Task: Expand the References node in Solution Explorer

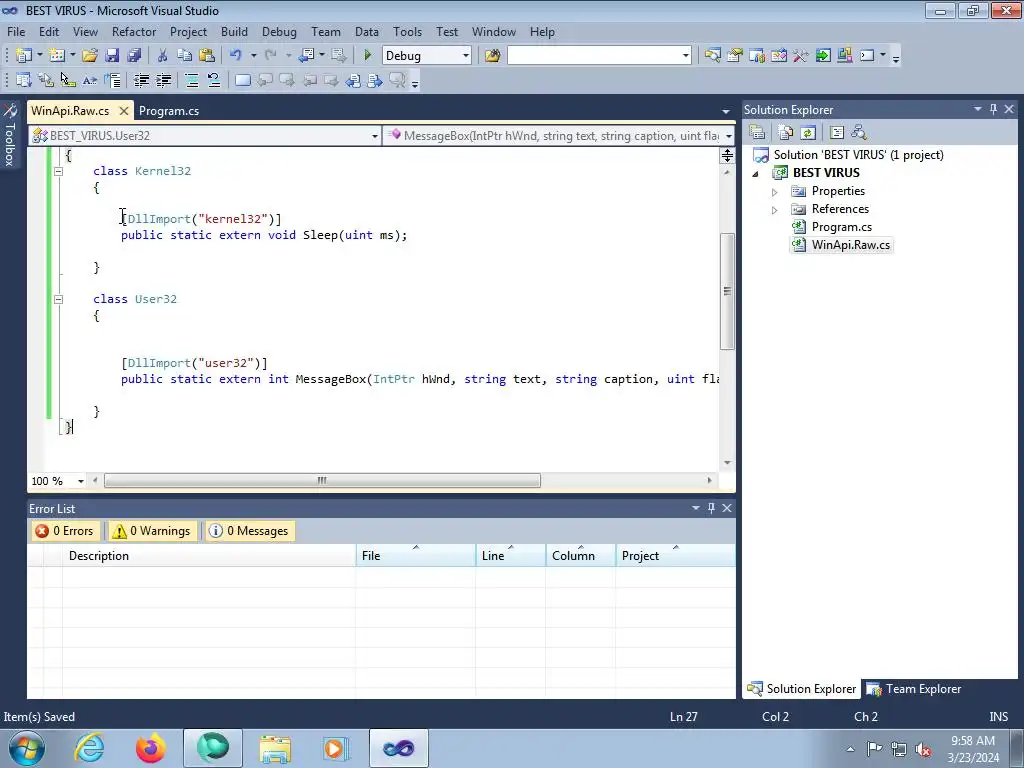Action: coord(775,210)
